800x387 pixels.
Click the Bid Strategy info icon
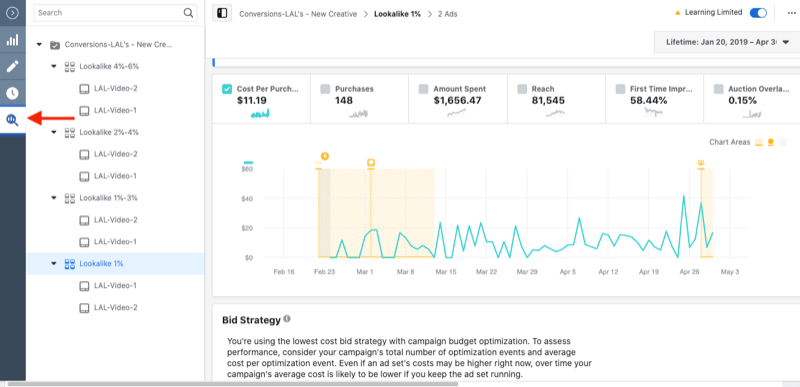287,319
